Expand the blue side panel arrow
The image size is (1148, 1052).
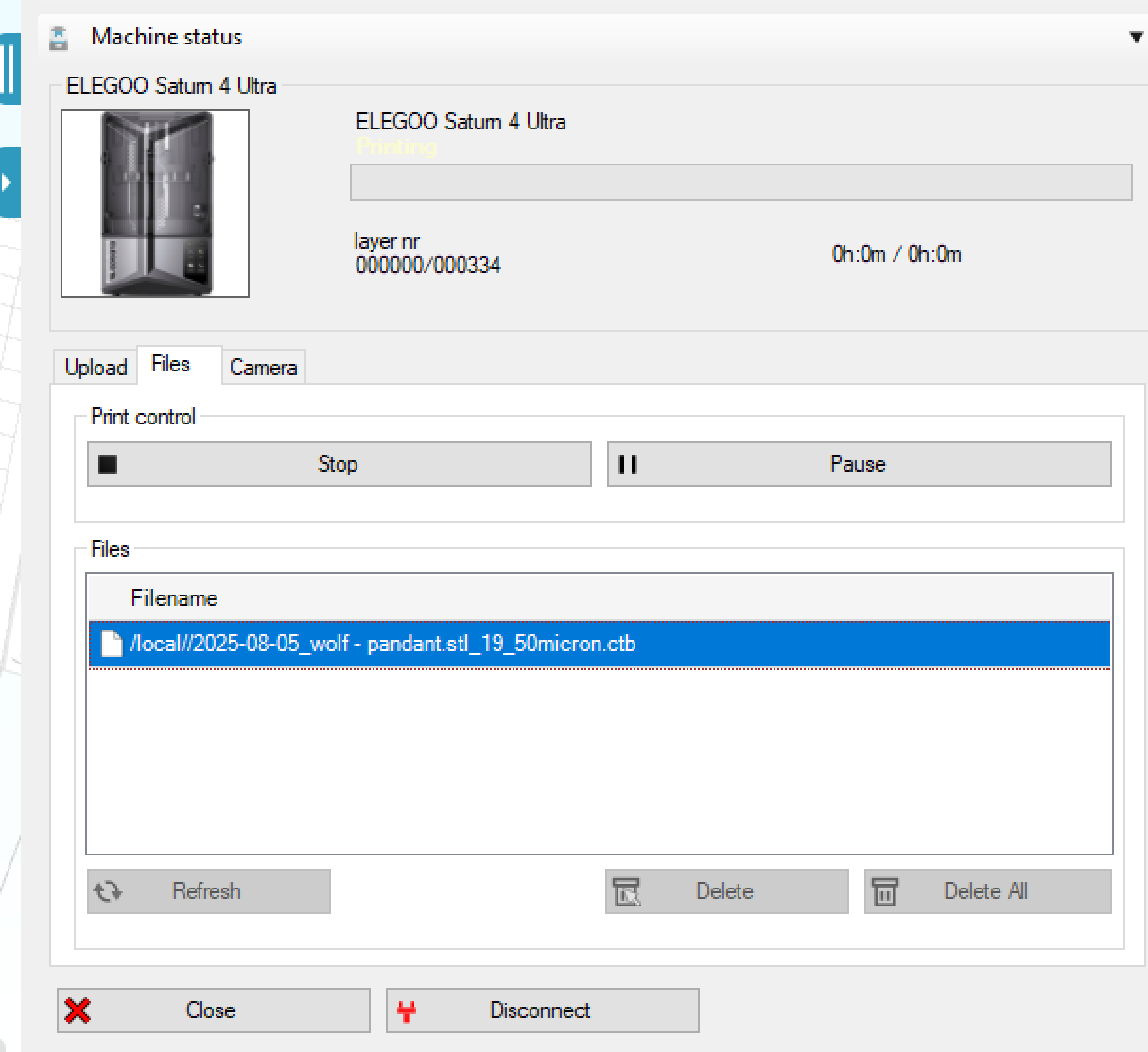pyautogui.click(x=9, y=182)
